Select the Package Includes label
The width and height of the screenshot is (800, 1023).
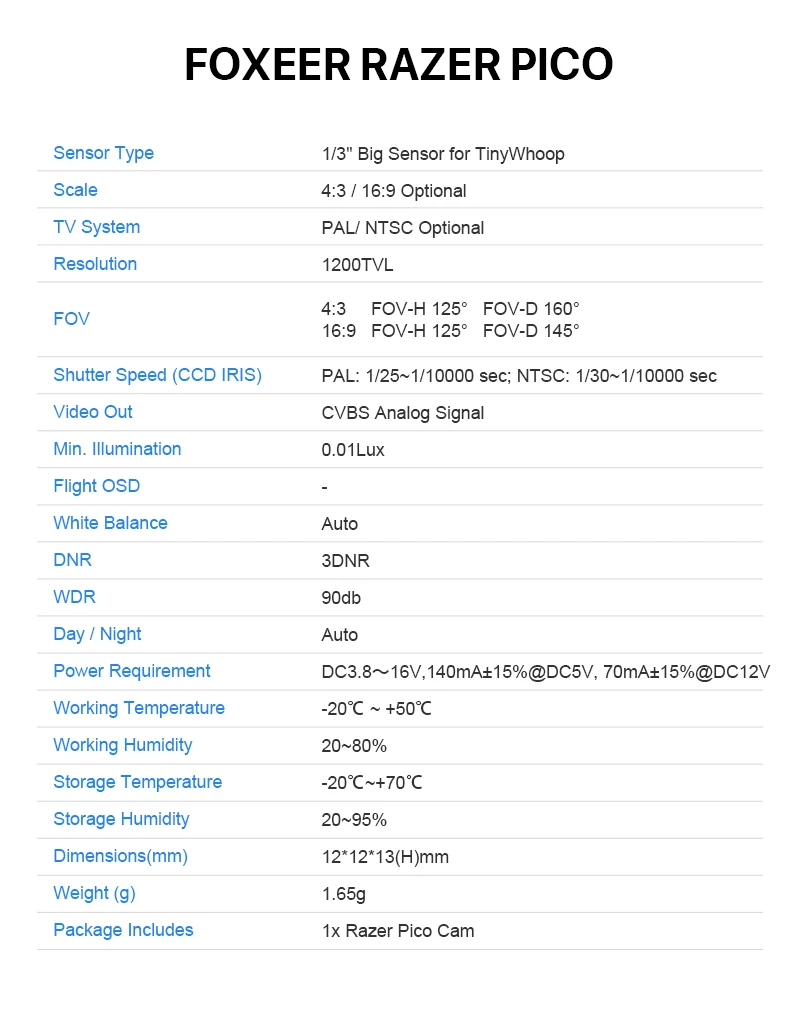click(123, 930)
